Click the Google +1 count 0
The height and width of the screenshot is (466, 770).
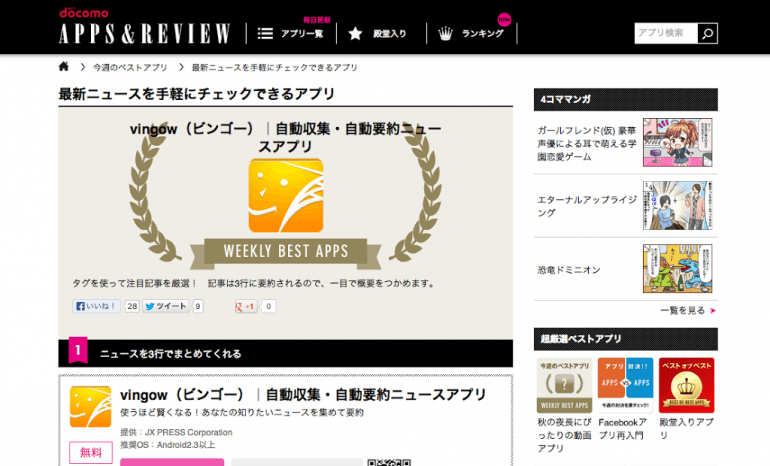268,306
